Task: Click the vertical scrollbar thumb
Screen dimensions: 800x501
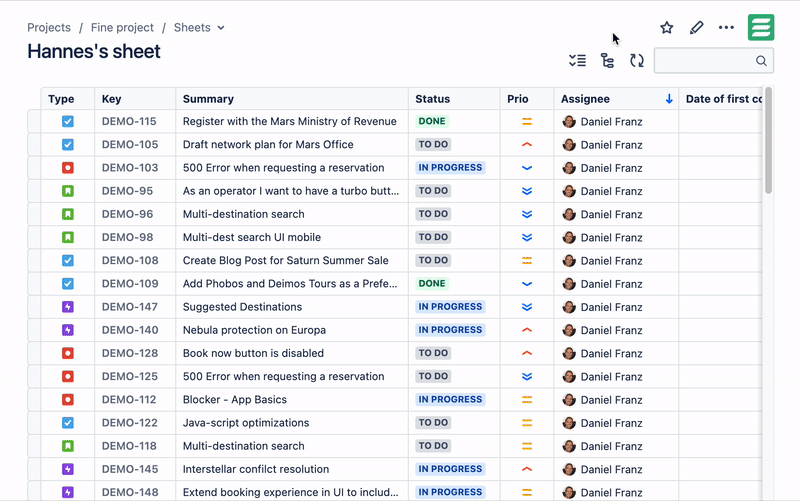Action: [x=768, y=140]
